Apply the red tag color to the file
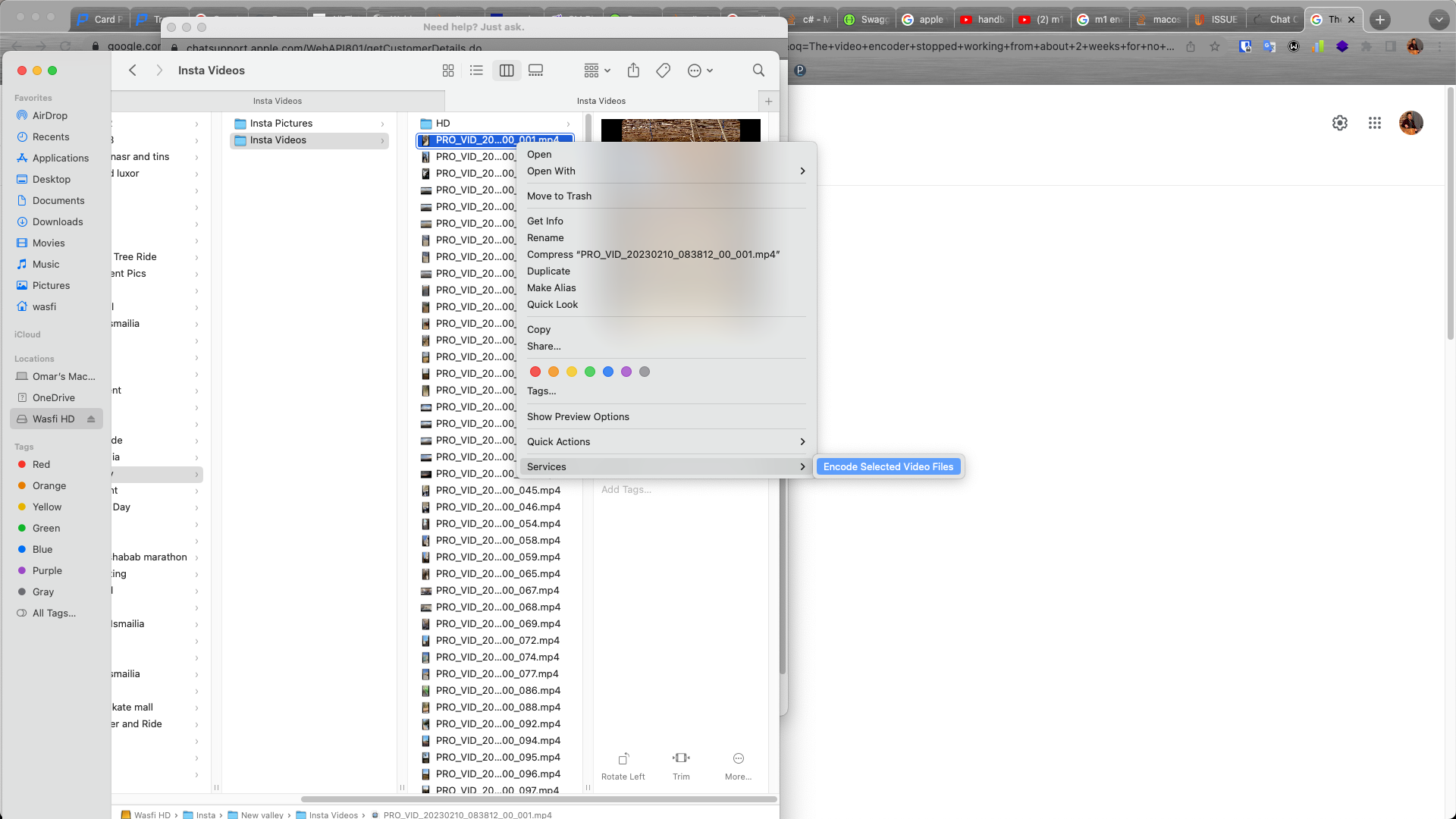This screenshot has width=1456, height=819. [535, 372]
